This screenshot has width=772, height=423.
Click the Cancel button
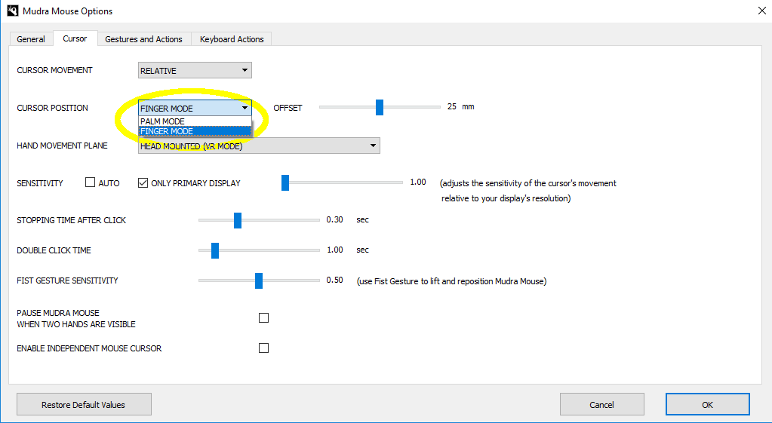coord(602,404)
